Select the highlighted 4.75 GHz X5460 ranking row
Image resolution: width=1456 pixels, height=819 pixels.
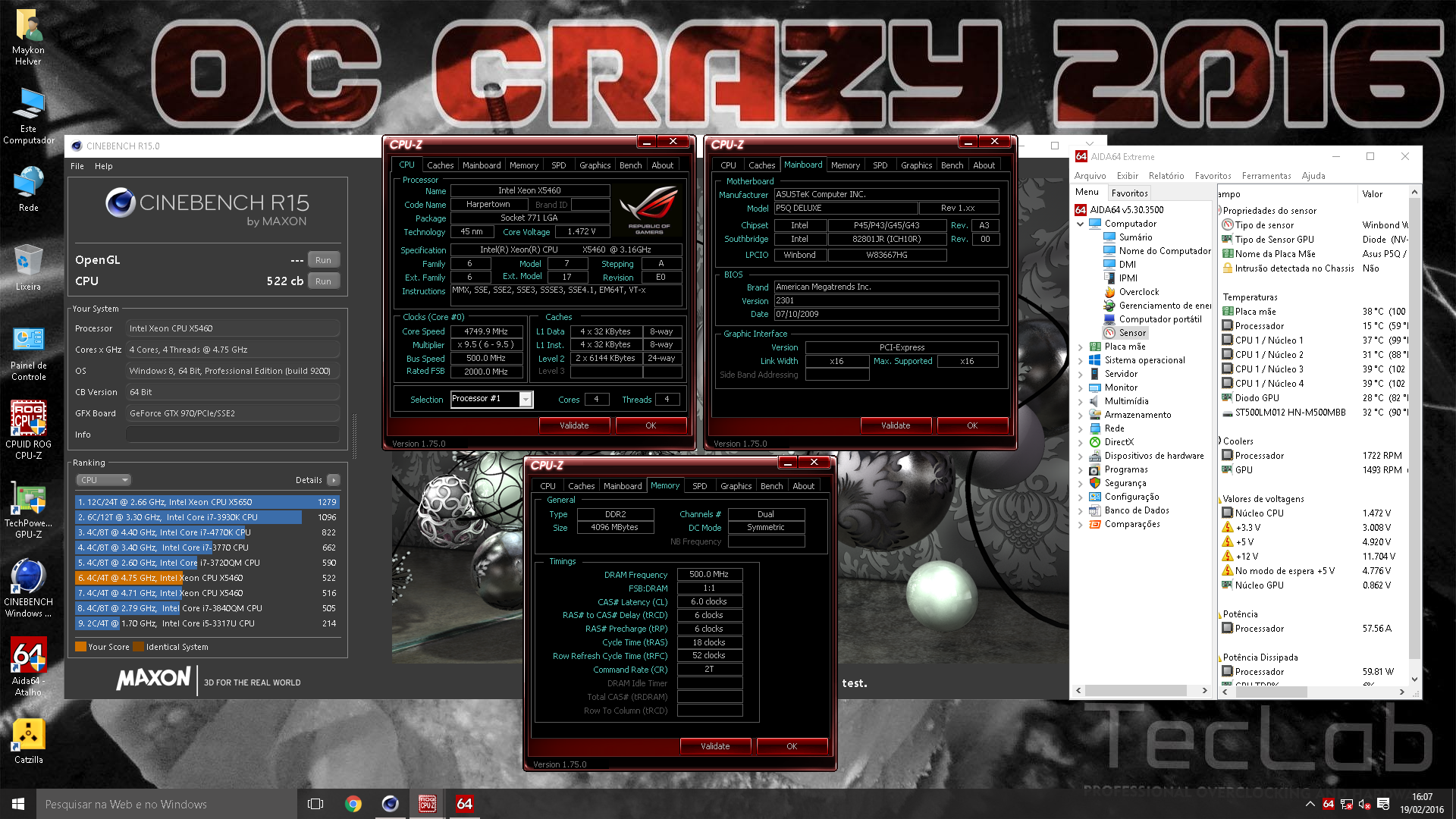tap(206, 578)
